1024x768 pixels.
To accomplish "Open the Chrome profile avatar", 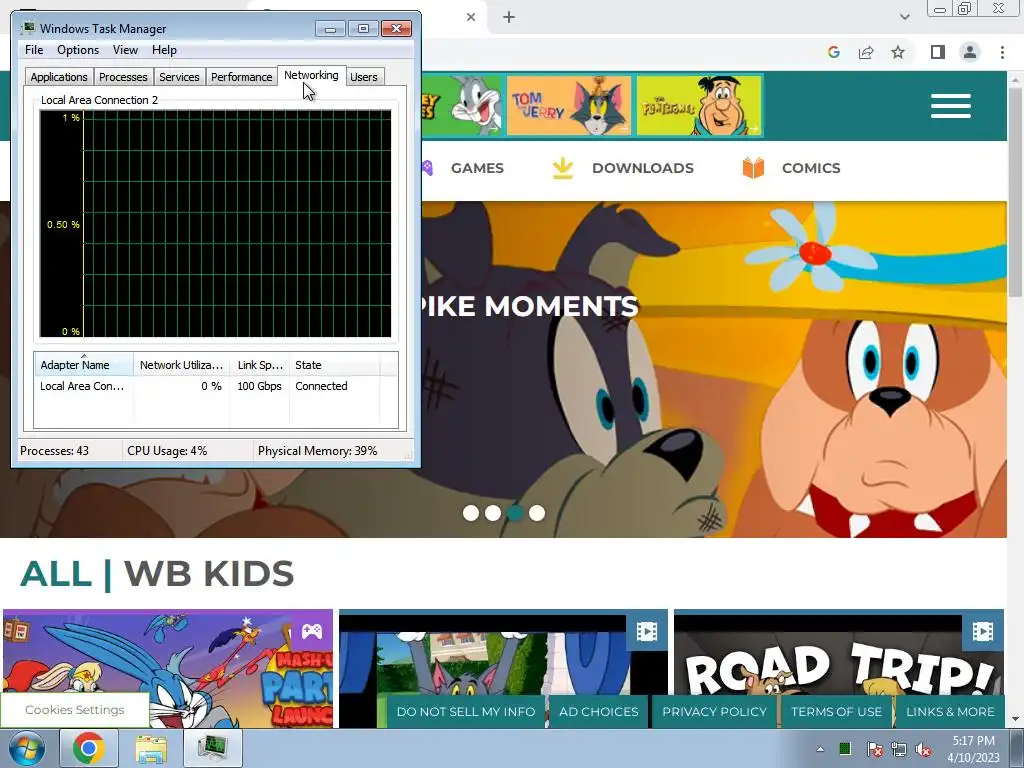I will coord(970,52).
